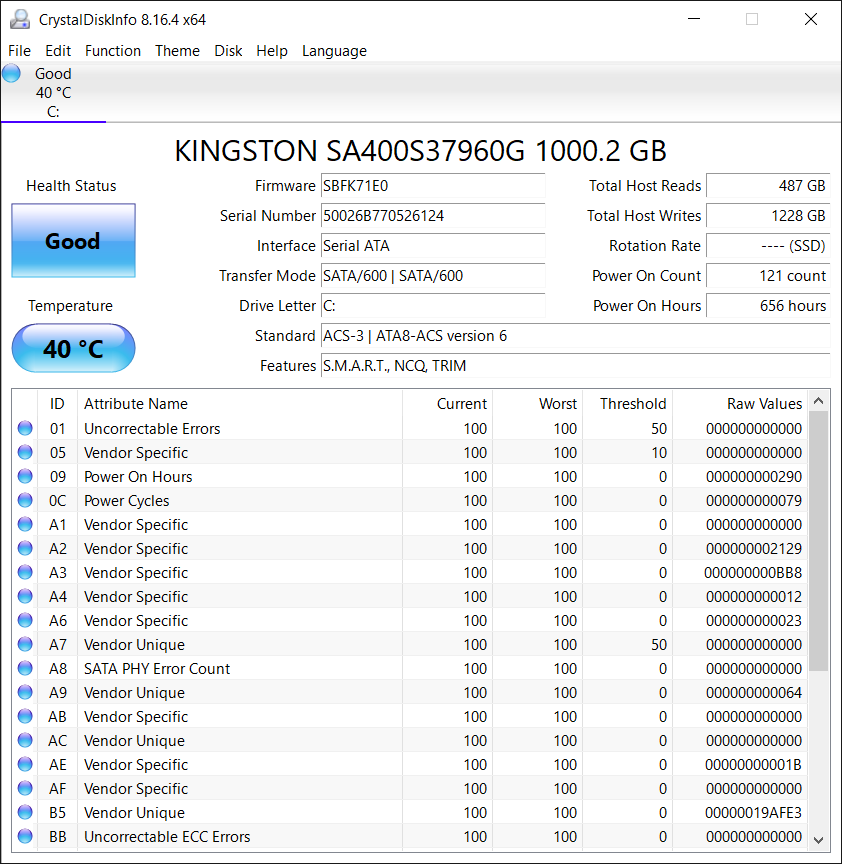The height and width of the screenshot is (864, 842).
Task: Click the status dot for attribute A7 Vendor Unique
Action: 22,644
